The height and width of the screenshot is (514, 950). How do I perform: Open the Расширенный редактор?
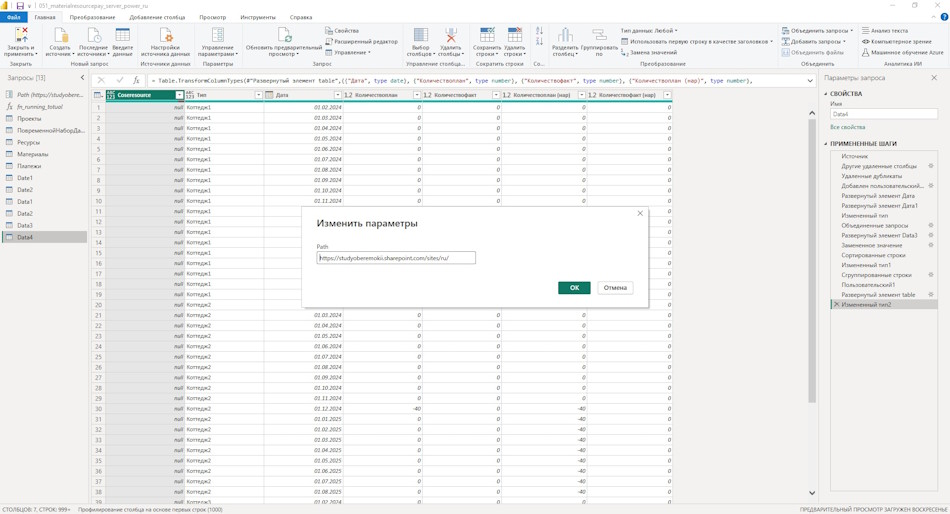tap(362, 41)
